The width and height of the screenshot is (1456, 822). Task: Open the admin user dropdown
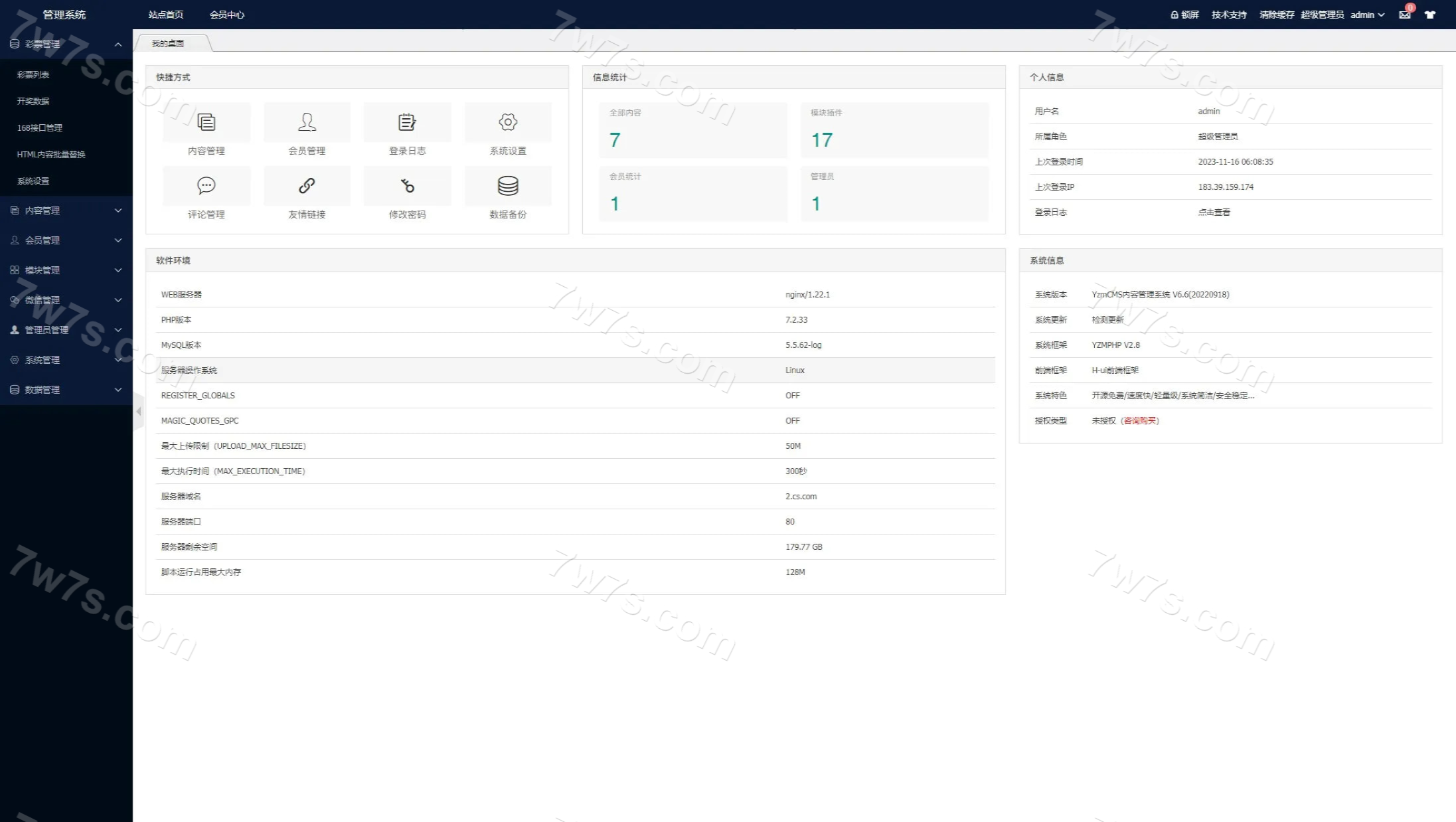click(1366, 15)
